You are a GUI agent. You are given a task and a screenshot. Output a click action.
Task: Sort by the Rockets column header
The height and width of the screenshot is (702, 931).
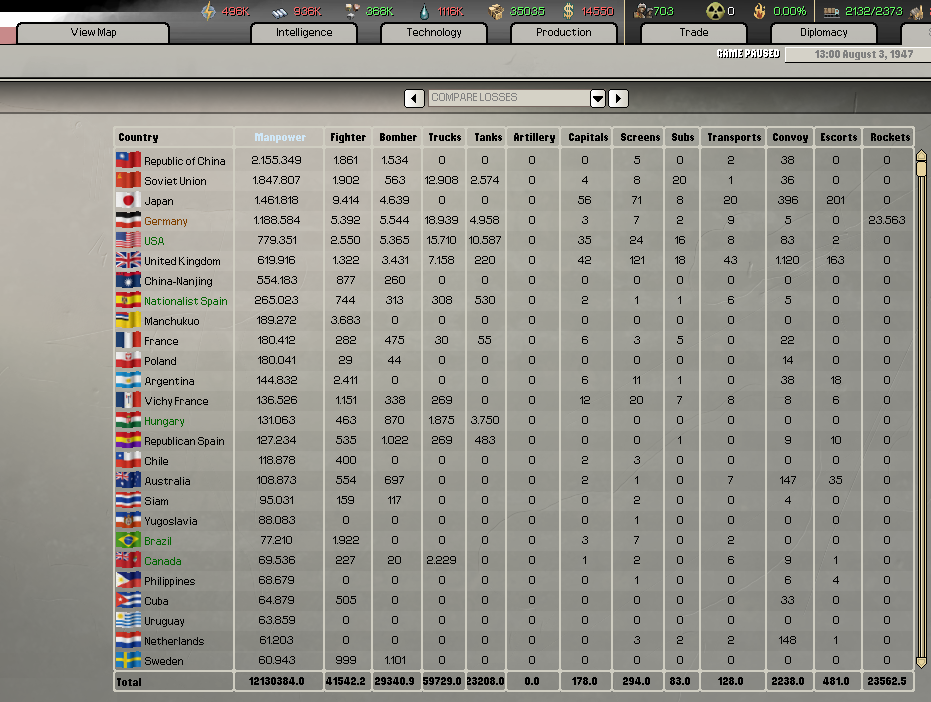pos(889,137)
